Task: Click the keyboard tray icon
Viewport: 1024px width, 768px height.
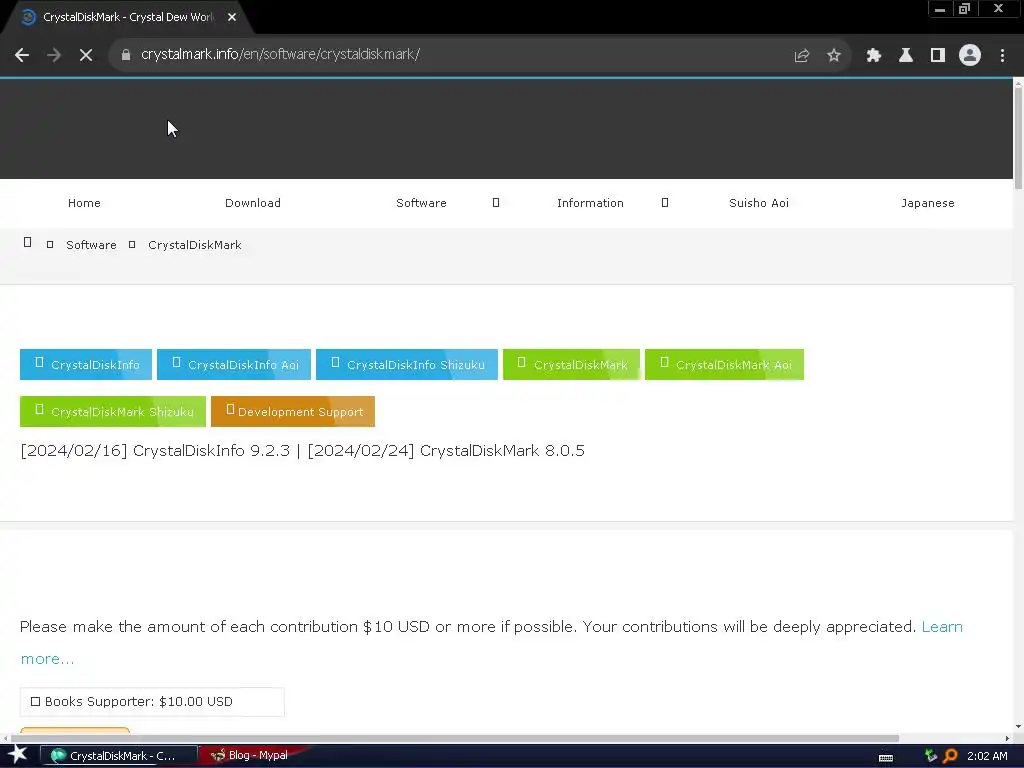Action: tap(886, 758)
